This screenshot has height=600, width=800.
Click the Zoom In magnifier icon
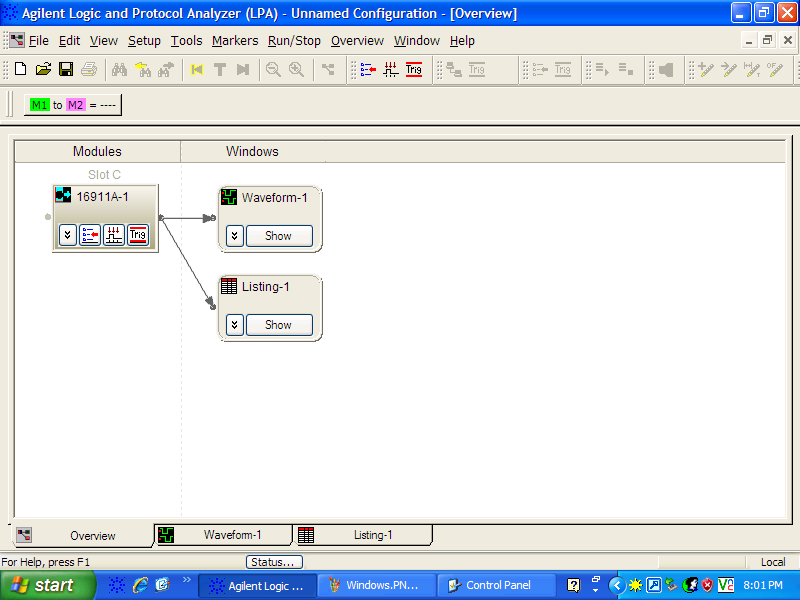296,69
